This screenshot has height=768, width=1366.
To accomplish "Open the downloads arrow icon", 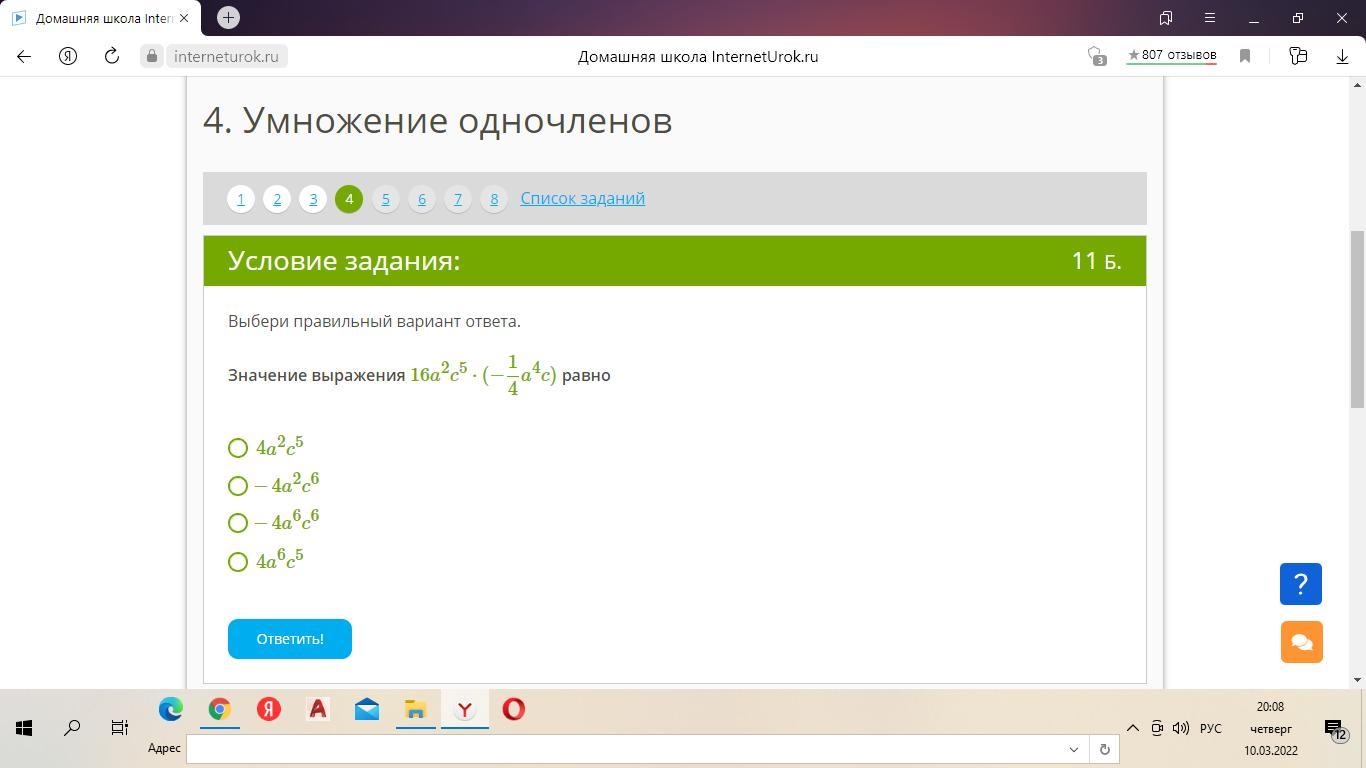I will [1342, 57].
